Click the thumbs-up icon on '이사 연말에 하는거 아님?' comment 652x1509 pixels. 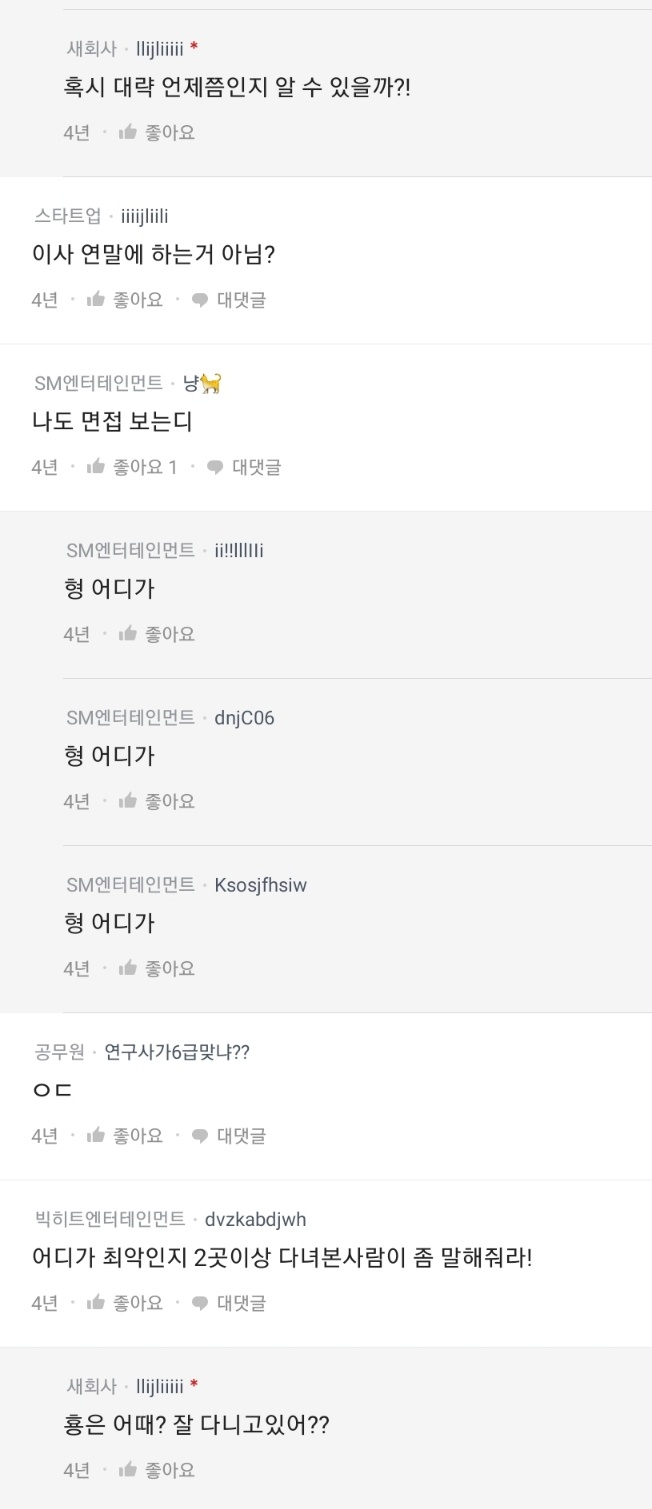tap(94, 299)
